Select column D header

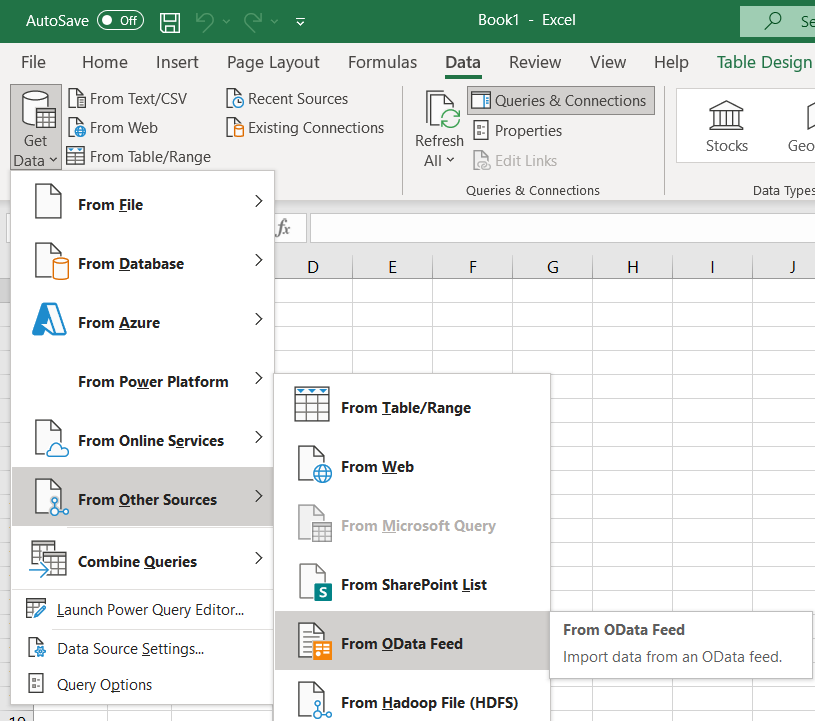tap(313, 267)
